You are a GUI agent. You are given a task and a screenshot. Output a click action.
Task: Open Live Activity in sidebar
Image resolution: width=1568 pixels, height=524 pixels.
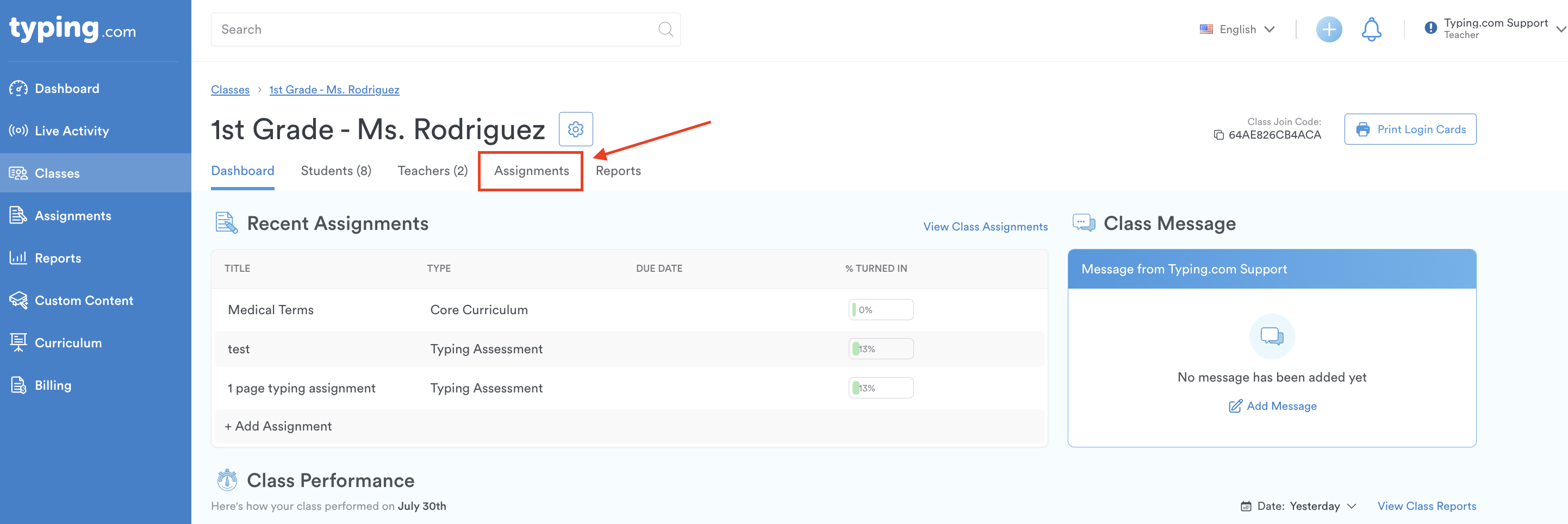coord(71,131)
